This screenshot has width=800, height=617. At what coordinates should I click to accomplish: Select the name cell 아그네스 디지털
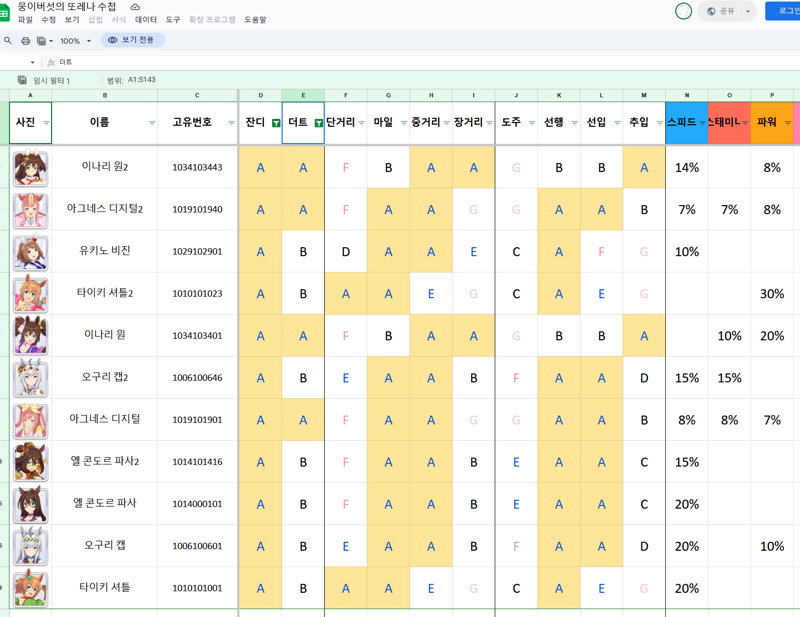pyautogui.click(x=105, y=419)
